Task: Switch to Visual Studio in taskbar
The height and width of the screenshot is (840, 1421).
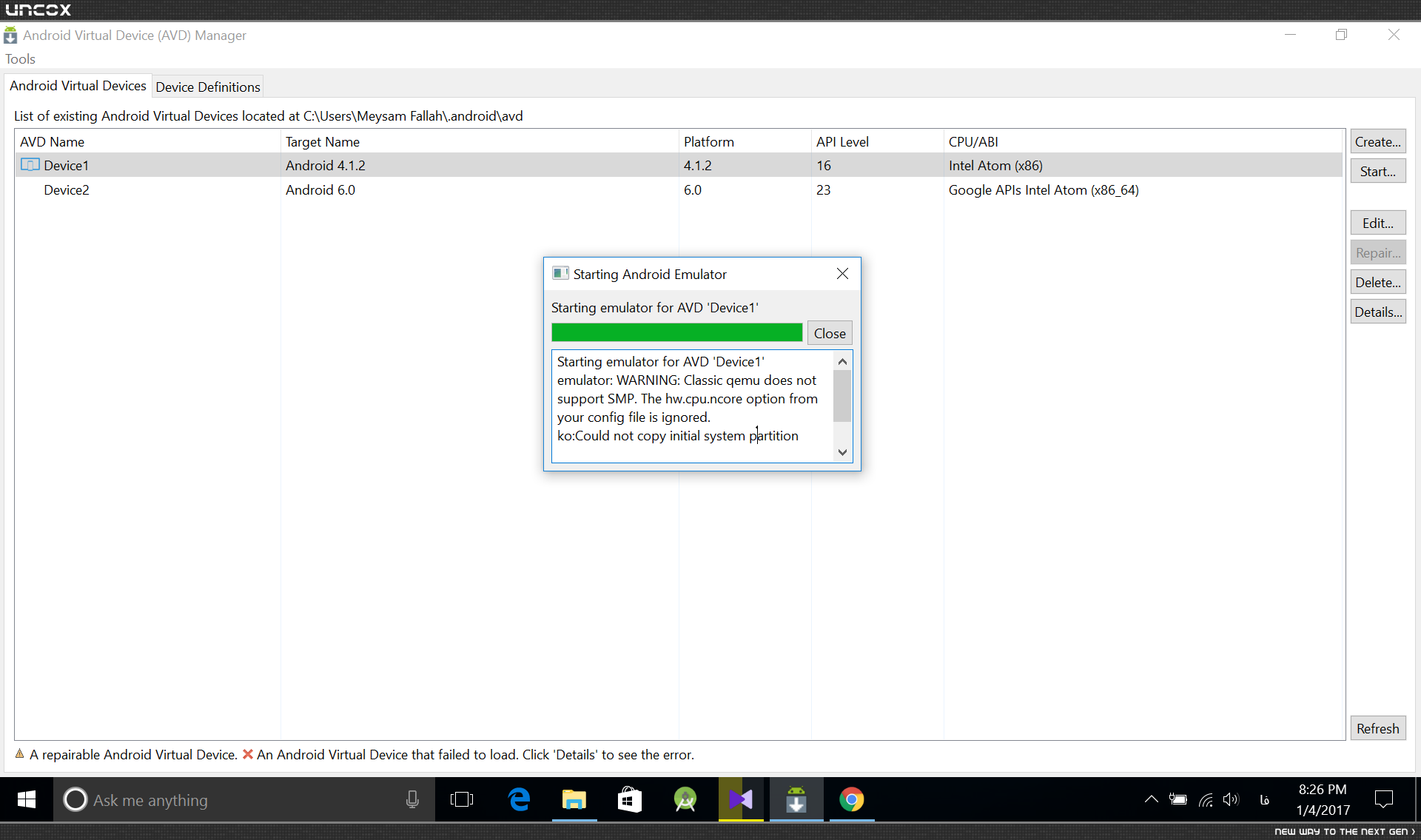Action: (x=741, y=799)
